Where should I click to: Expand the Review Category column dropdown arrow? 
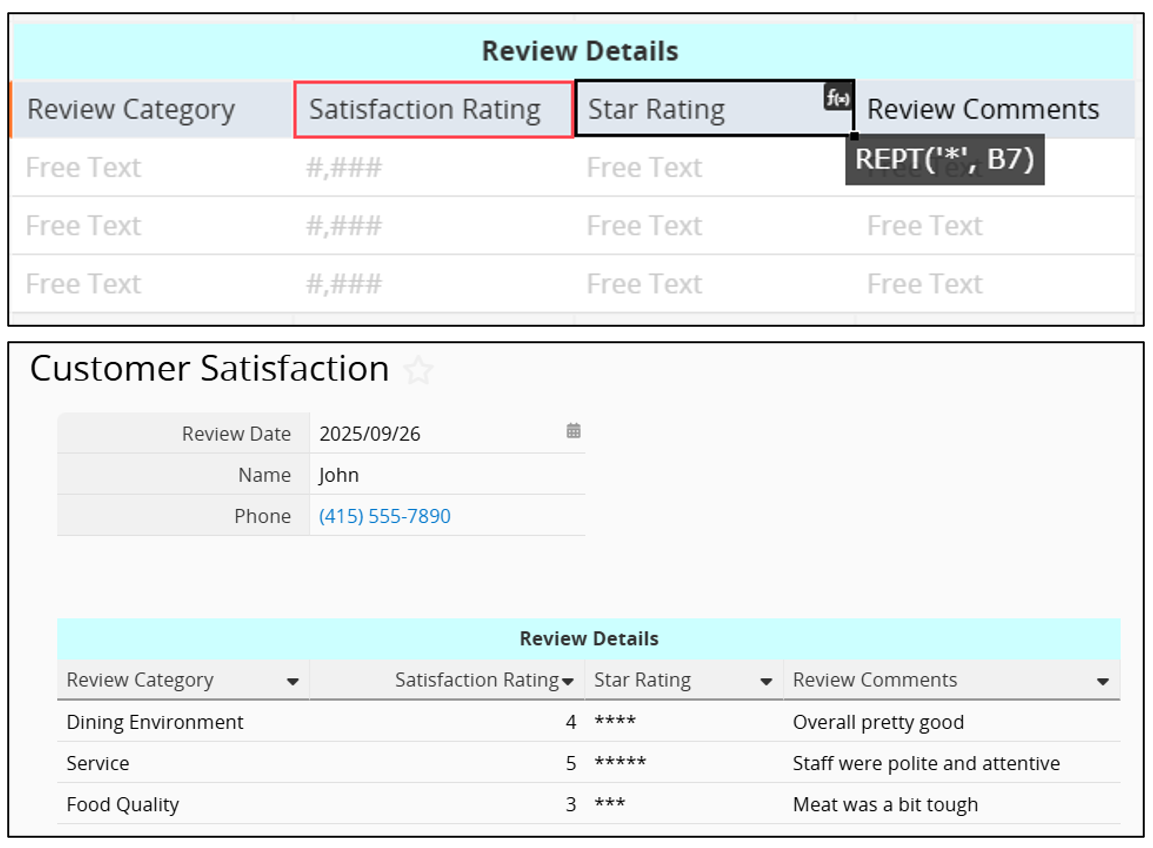292,682
